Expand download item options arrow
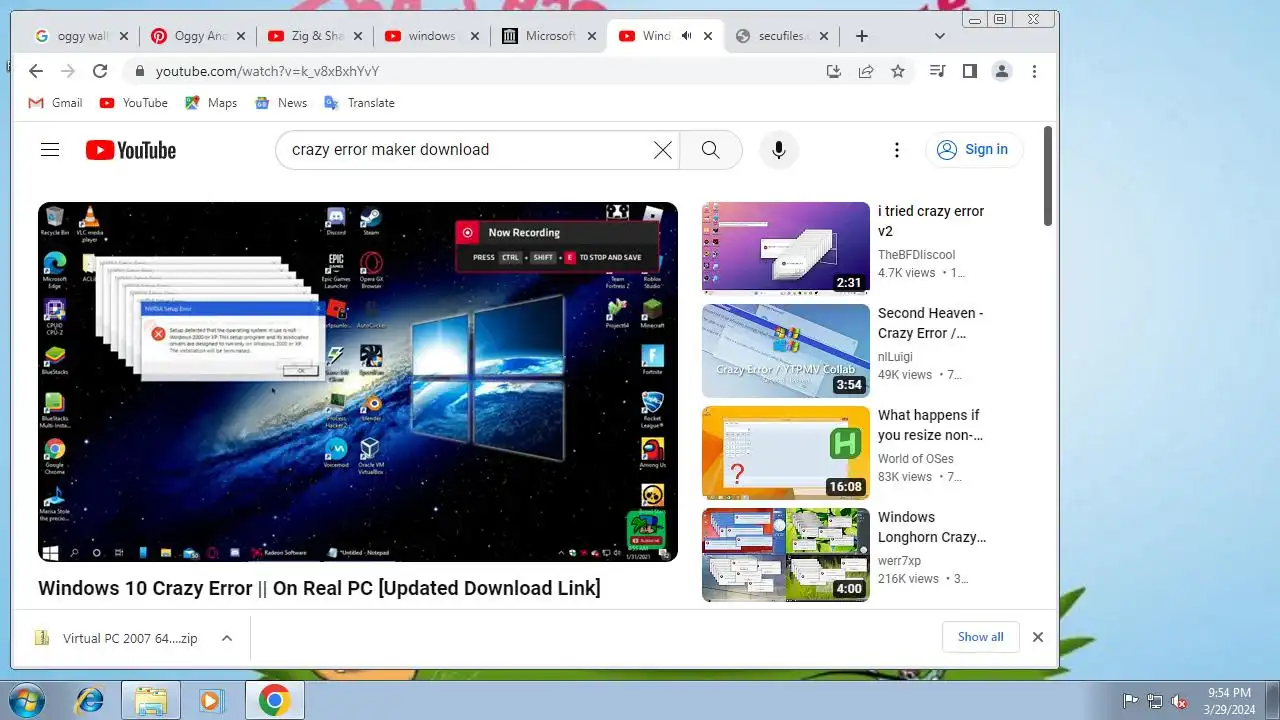 tap(227, 638)
